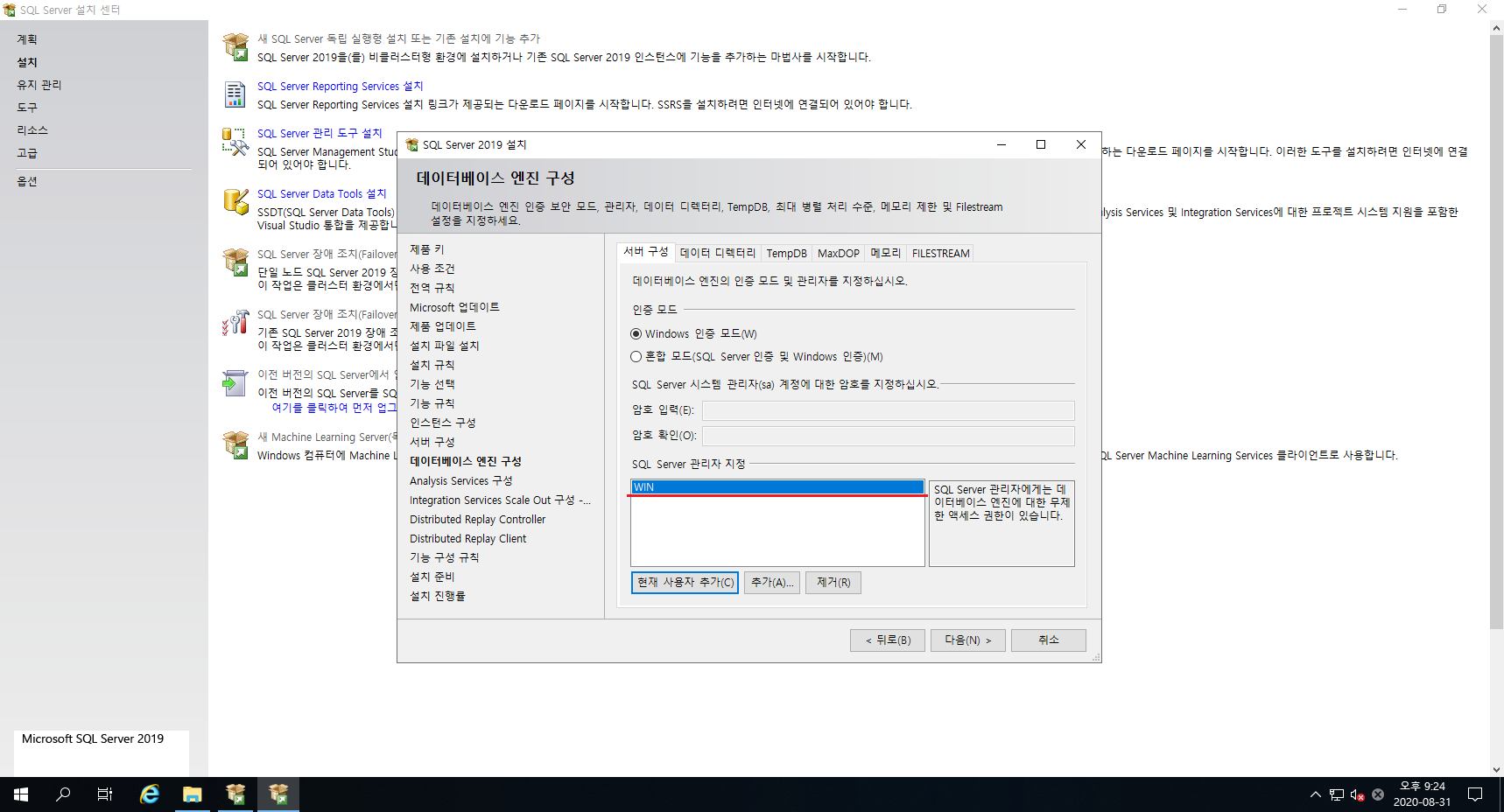Open the 옵션 page in Installation Center
This screenshot has height=812, width=1504.
click(27, 181)
